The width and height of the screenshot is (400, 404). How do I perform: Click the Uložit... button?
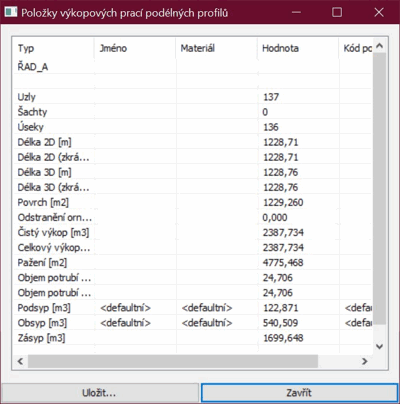click(x=100, y=393)
